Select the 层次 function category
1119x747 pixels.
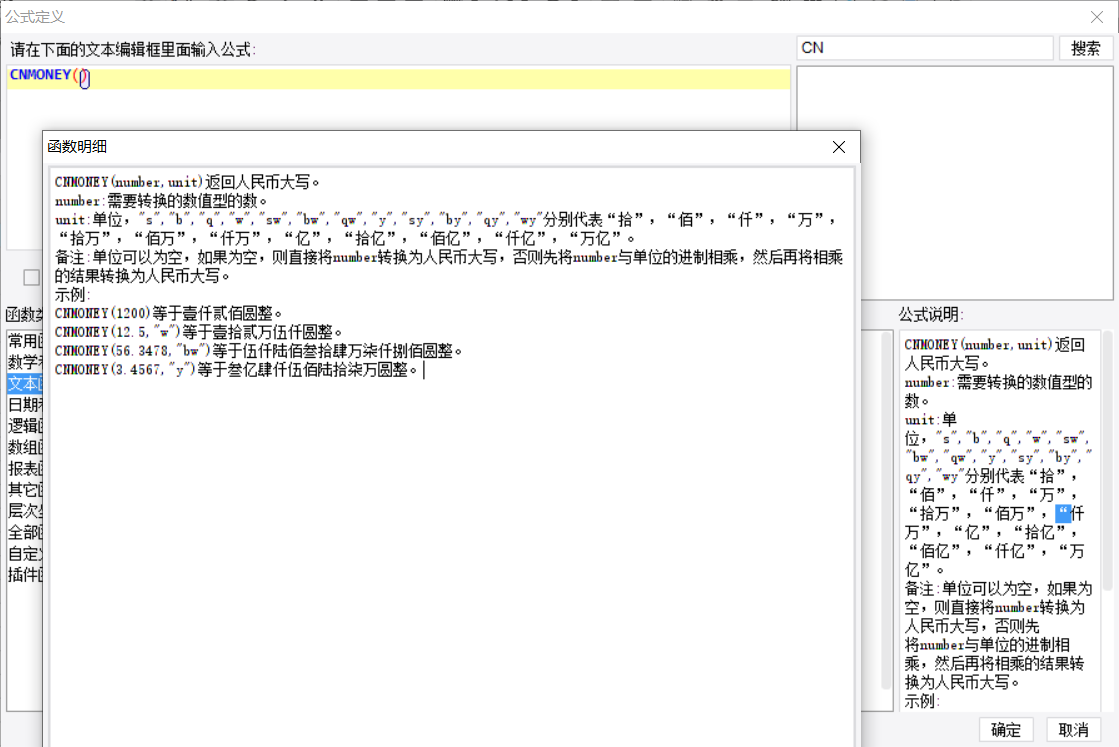(25, 511)
